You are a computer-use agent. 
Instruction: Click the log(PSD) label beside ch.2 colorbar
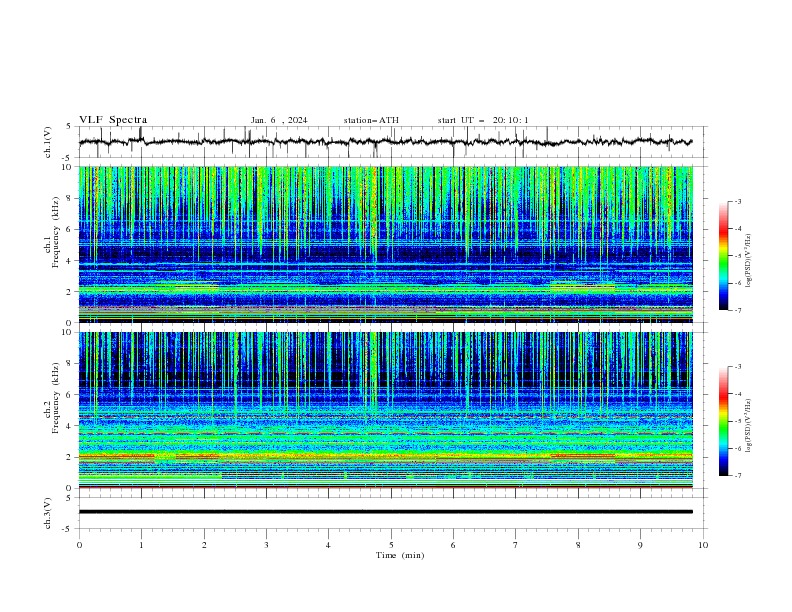pos(749,426)
